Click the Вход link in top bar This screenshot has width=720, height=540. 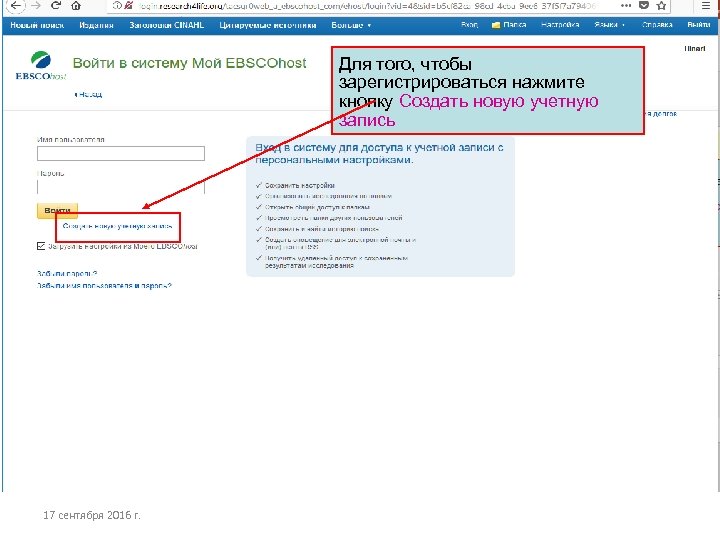pos(469,25)
